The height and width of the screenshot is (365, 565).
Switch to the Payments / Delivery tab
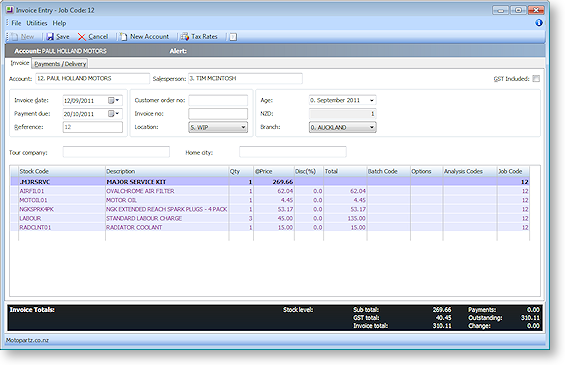60,64
